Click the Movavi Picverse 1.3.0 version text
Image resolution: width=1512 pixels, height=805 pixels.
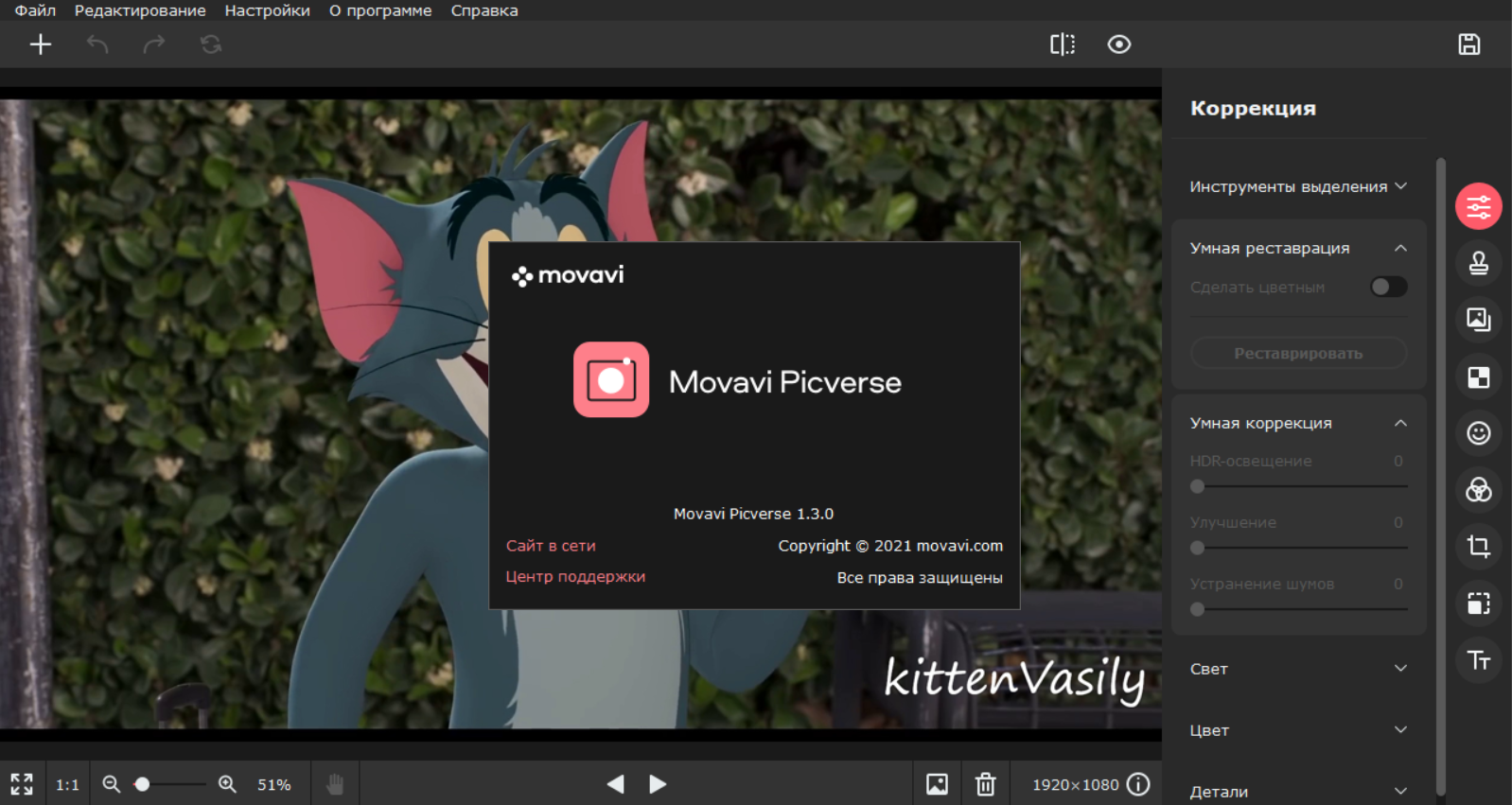pos(753,514)
